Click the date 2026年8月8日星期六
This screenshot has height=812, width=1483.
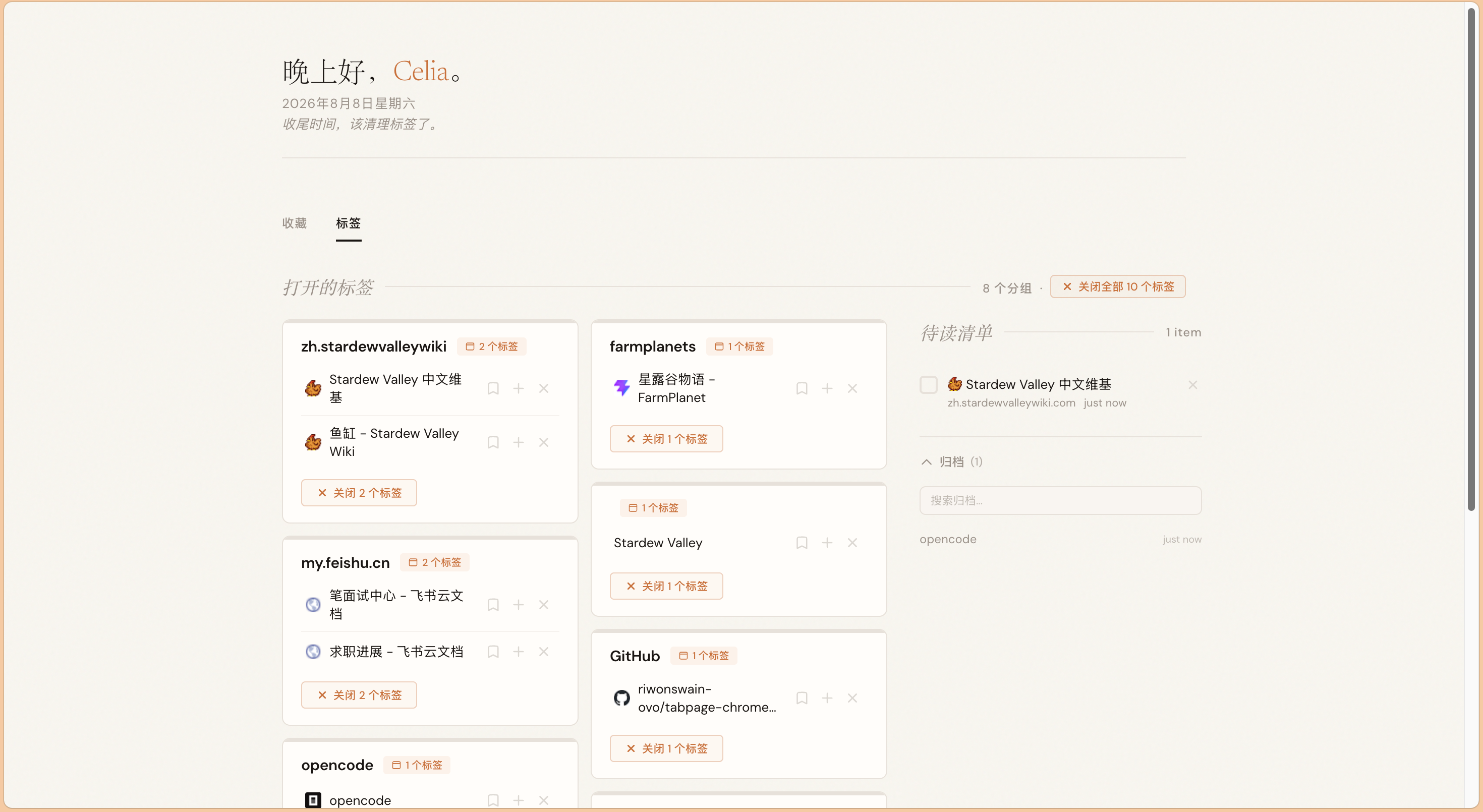coord(348,103)
